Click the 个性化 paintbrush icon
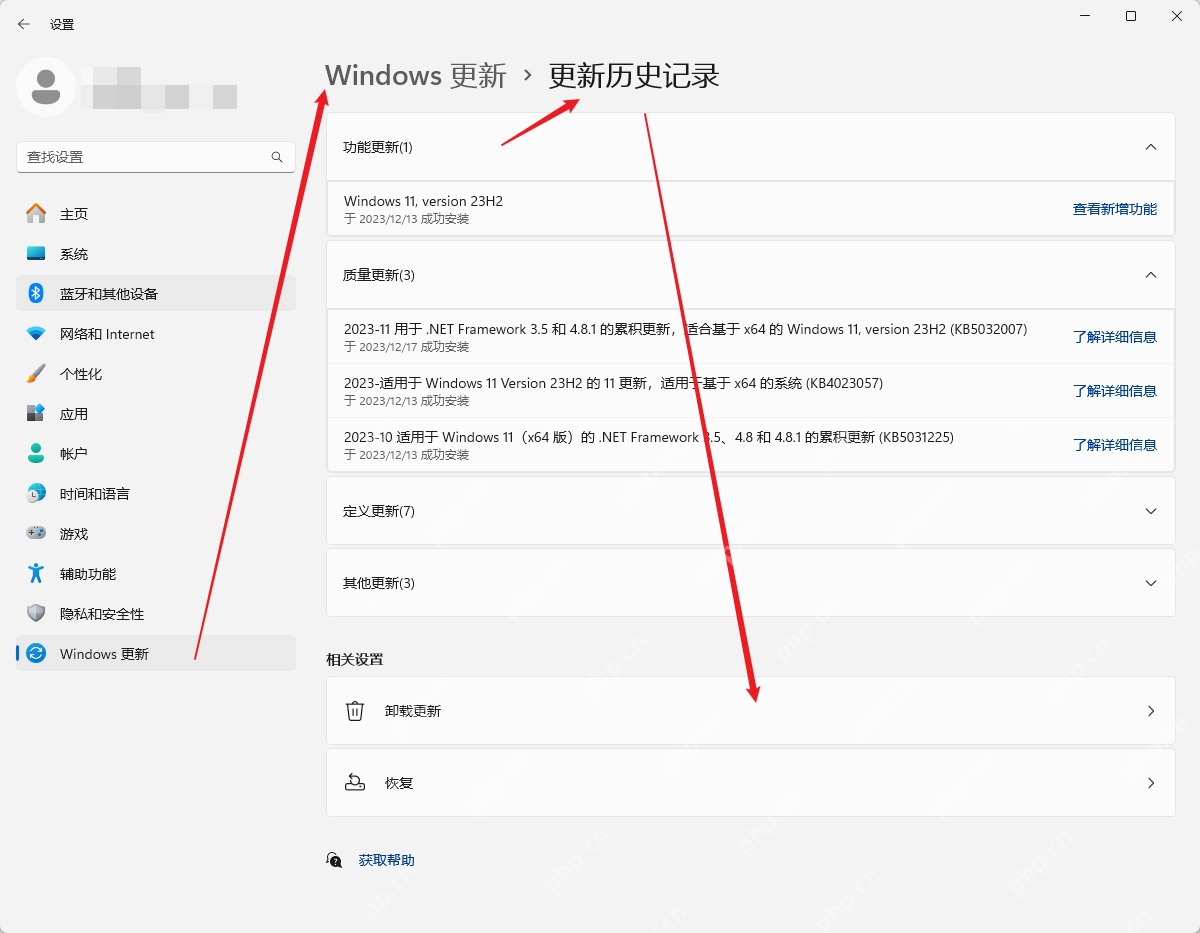The image size is (1200, 933). (x=36, y=373)
